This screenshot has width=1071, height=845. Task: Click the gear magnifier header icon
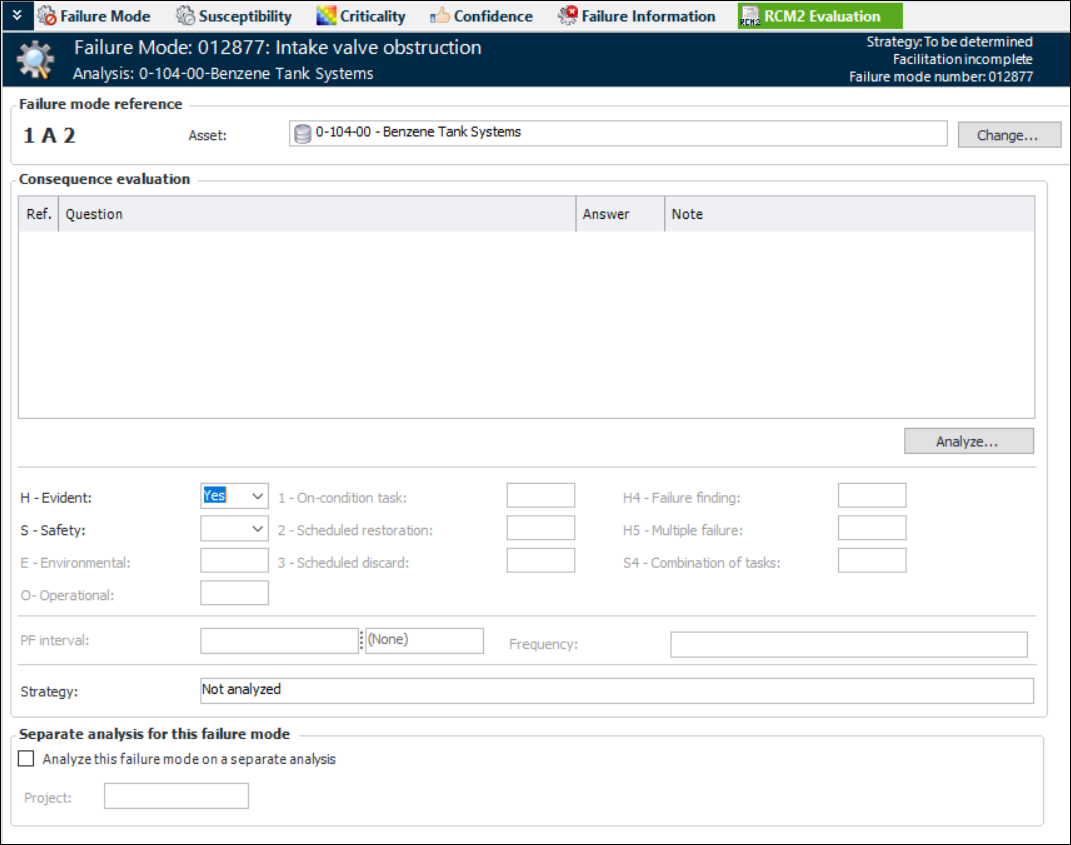(36, 59)
